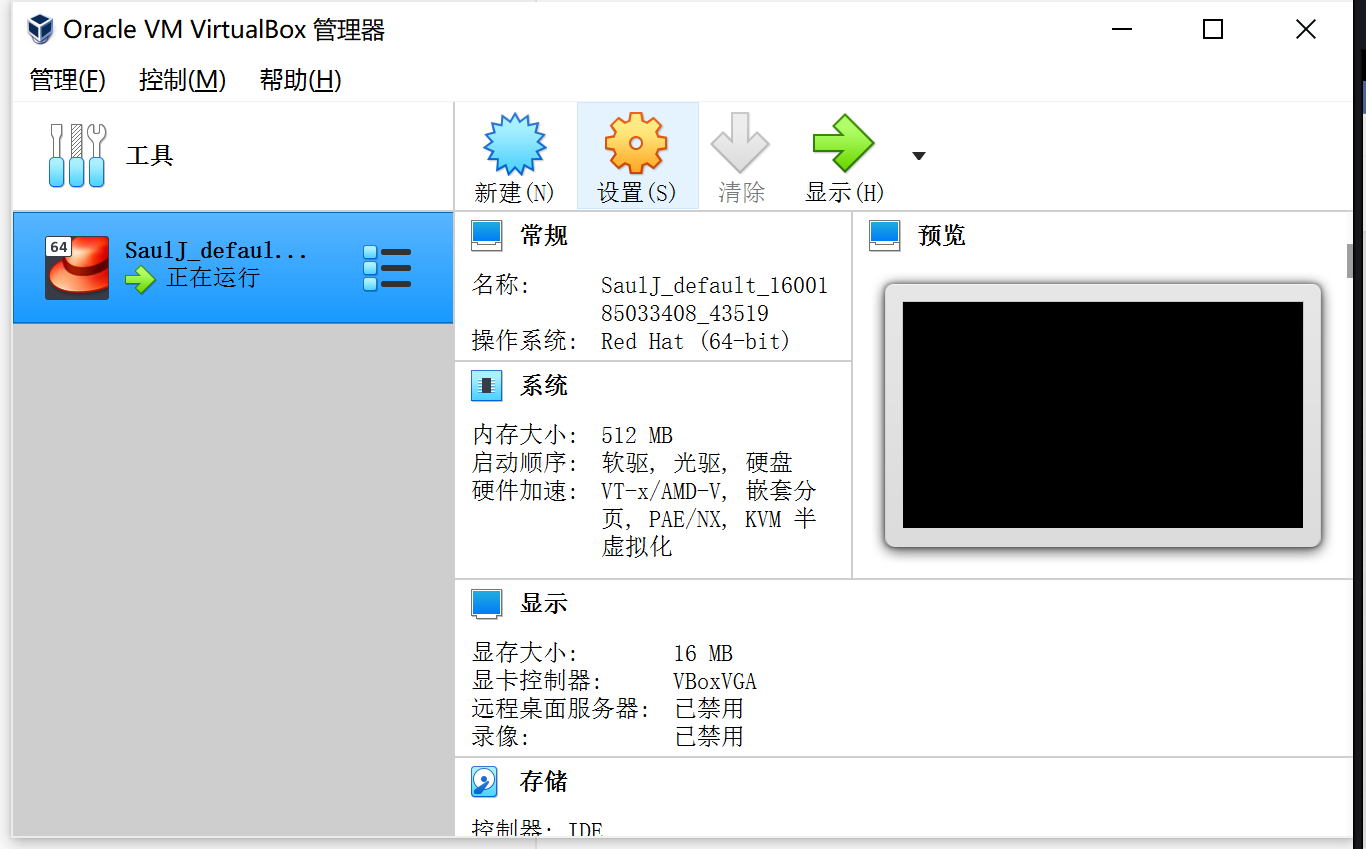Minimize the VirtualBox Manager window
The height and width of the screenshot is (849, 1366).
1121,30
